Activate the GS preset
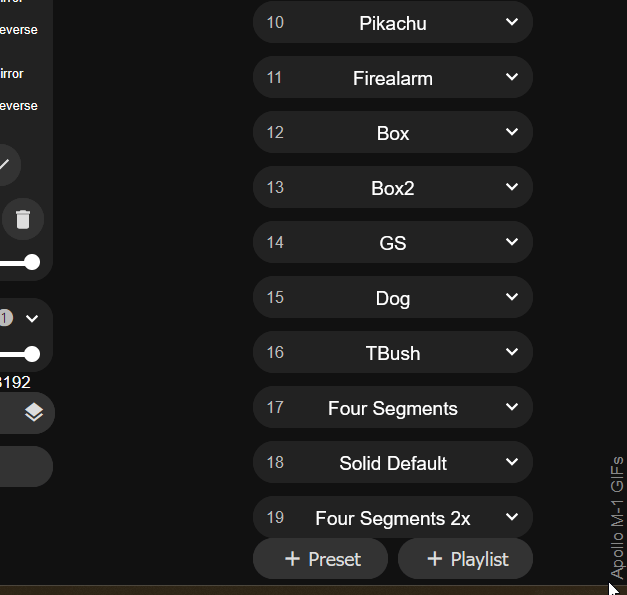Image resolution: width=627 pixels, height=595 pixels. click(393, 242)
